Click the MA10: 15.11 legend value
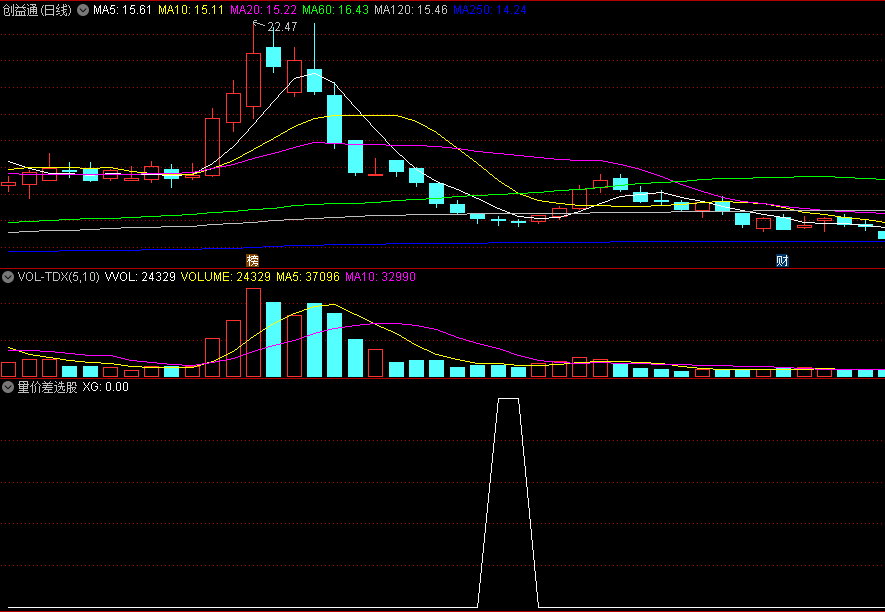 tap(191, 10)
